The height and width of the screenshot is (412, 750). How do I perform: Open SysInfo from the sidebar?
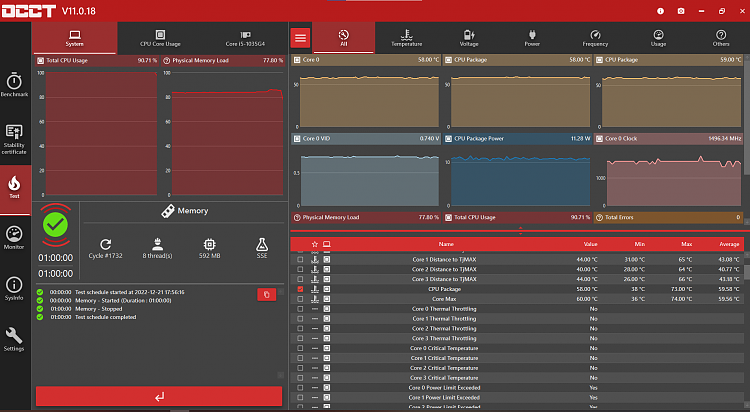14,289
